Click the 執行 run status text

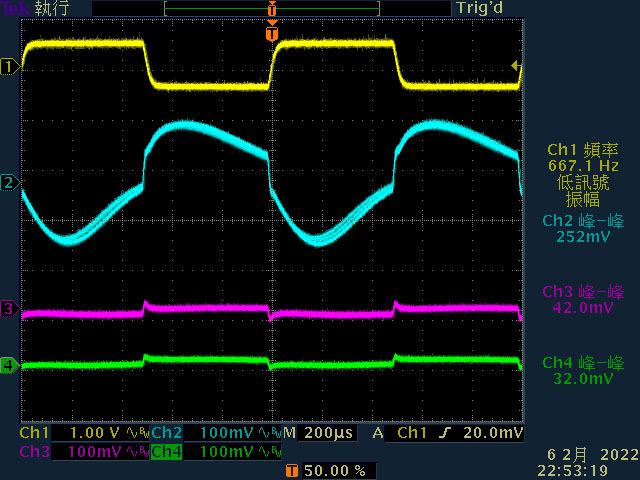coord(52,9)
